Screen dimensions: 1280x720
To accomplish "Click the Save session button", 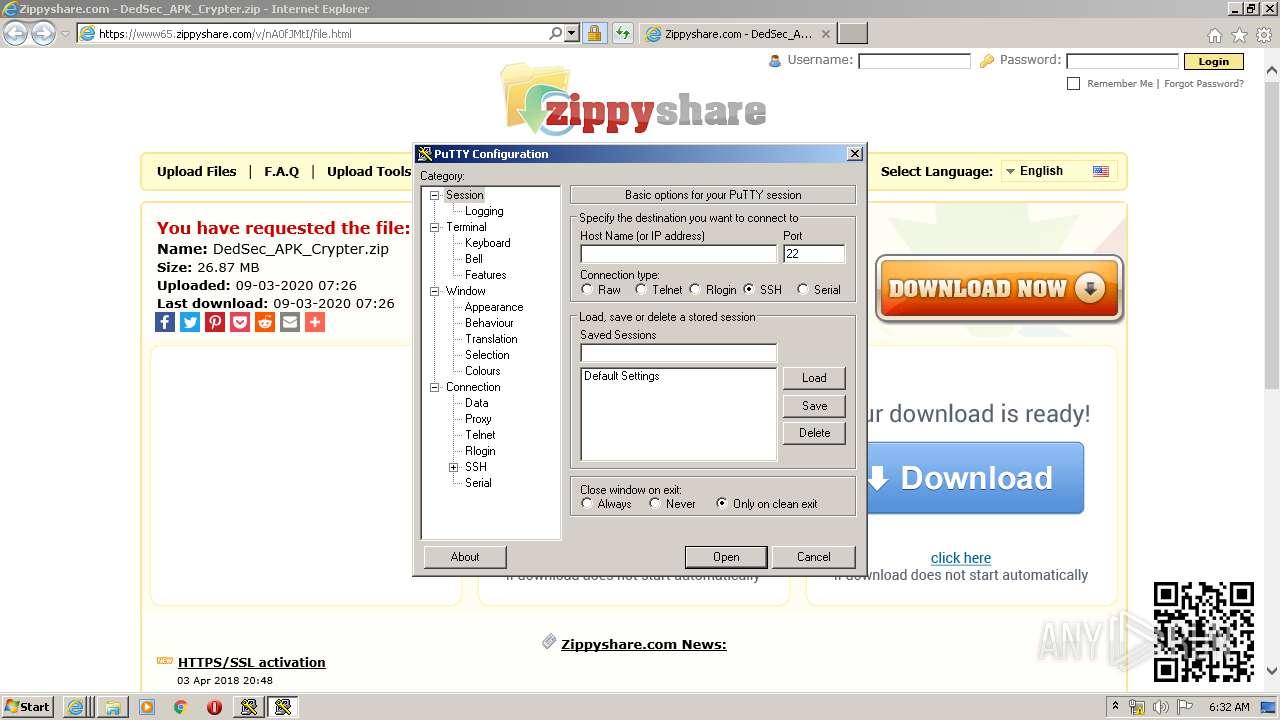I will [x=814, y=406].
